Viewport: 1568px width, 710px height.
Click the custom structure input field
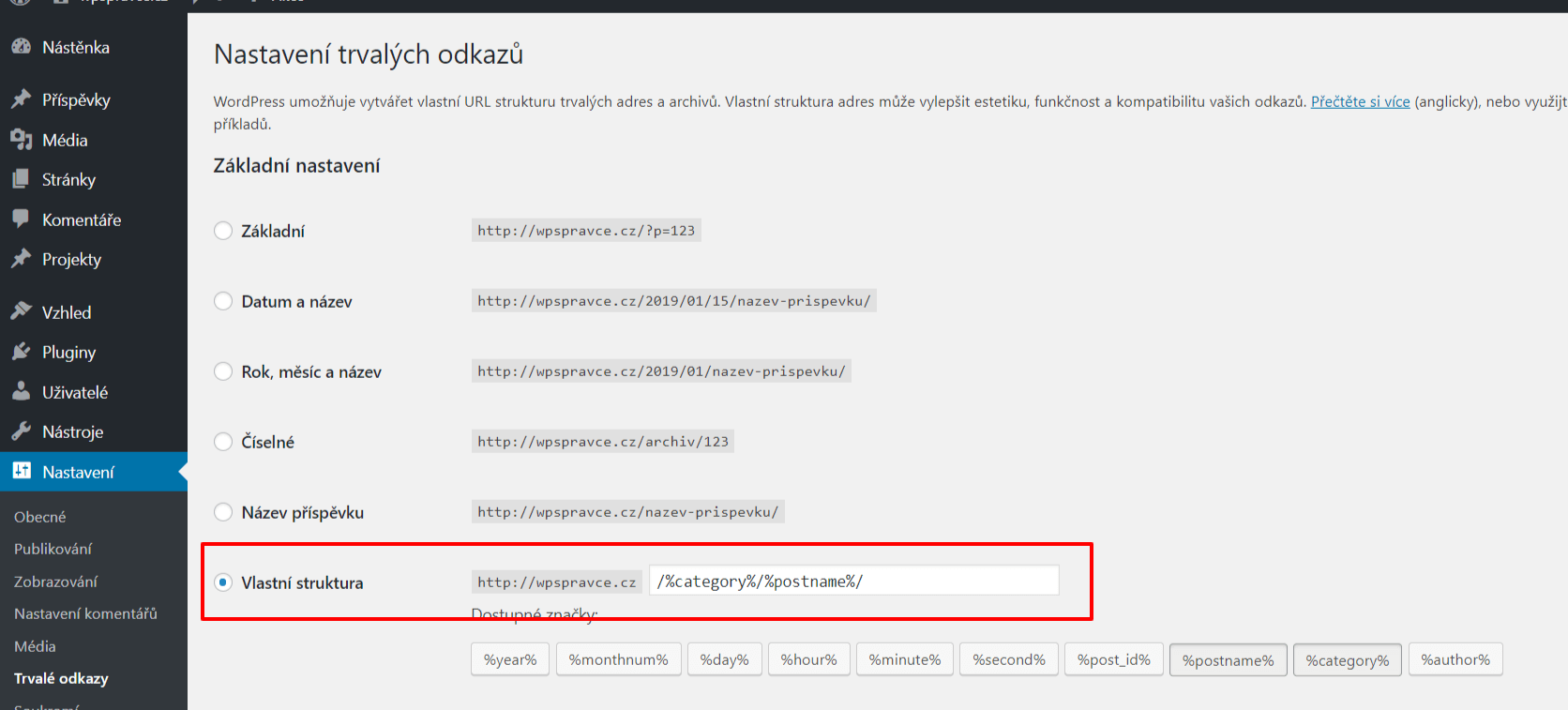pyautogui.click(x=854, y=581)
